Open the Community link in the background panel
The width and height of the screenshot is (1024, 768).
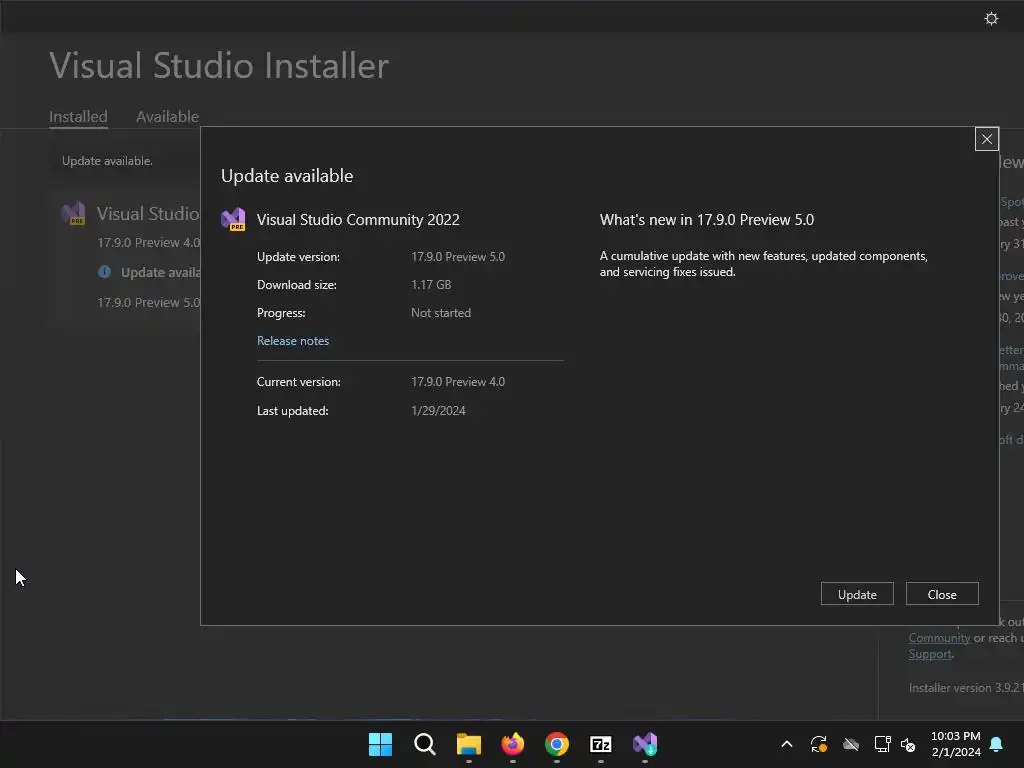click(939, 637)
